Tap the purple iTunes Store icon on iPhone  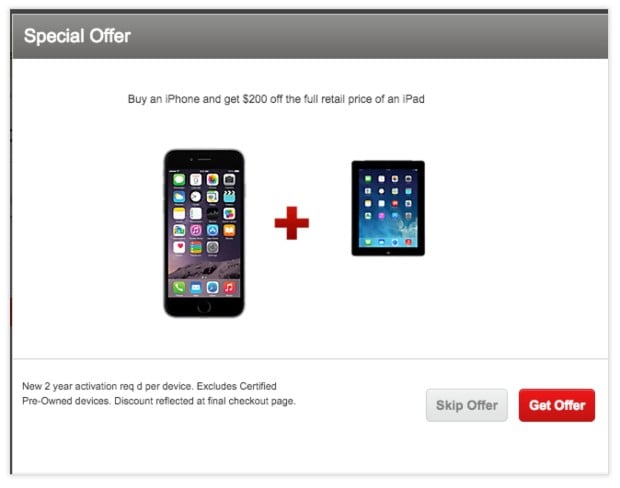[x=196, y=230]
